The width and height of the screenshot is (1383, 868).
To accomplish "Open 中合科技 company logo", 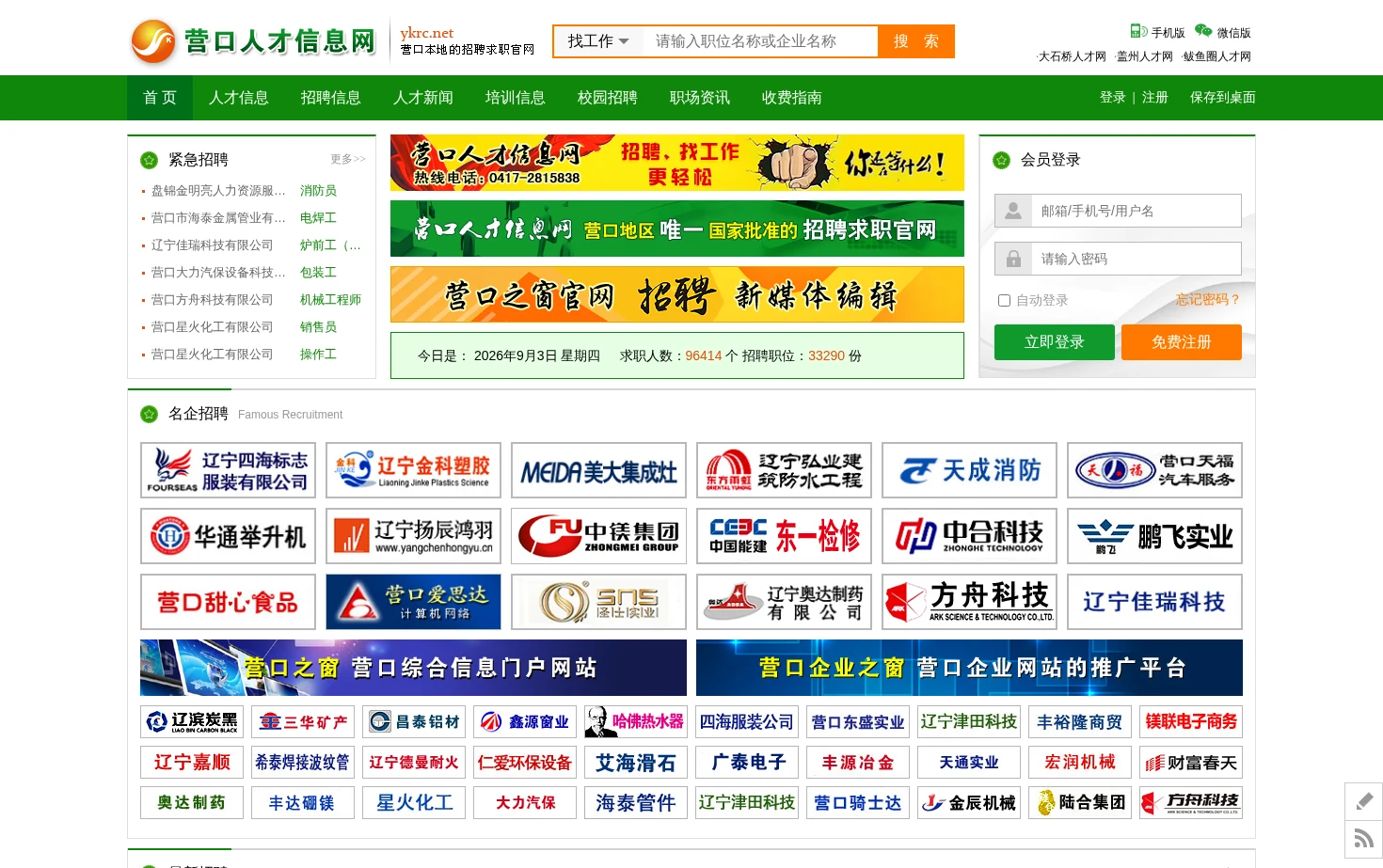I will click(969, 536).
